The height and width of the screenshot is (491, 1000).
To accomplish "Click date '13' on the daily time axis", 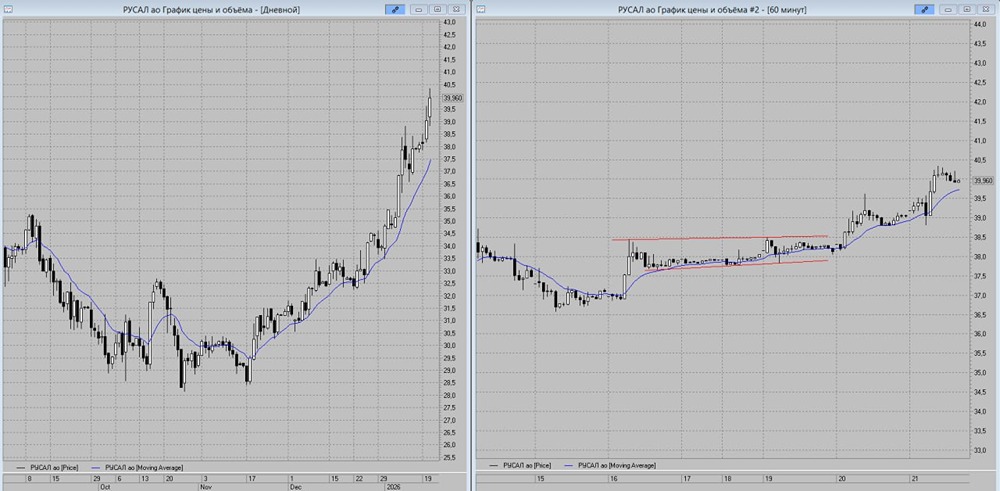I will coord(145,478).
